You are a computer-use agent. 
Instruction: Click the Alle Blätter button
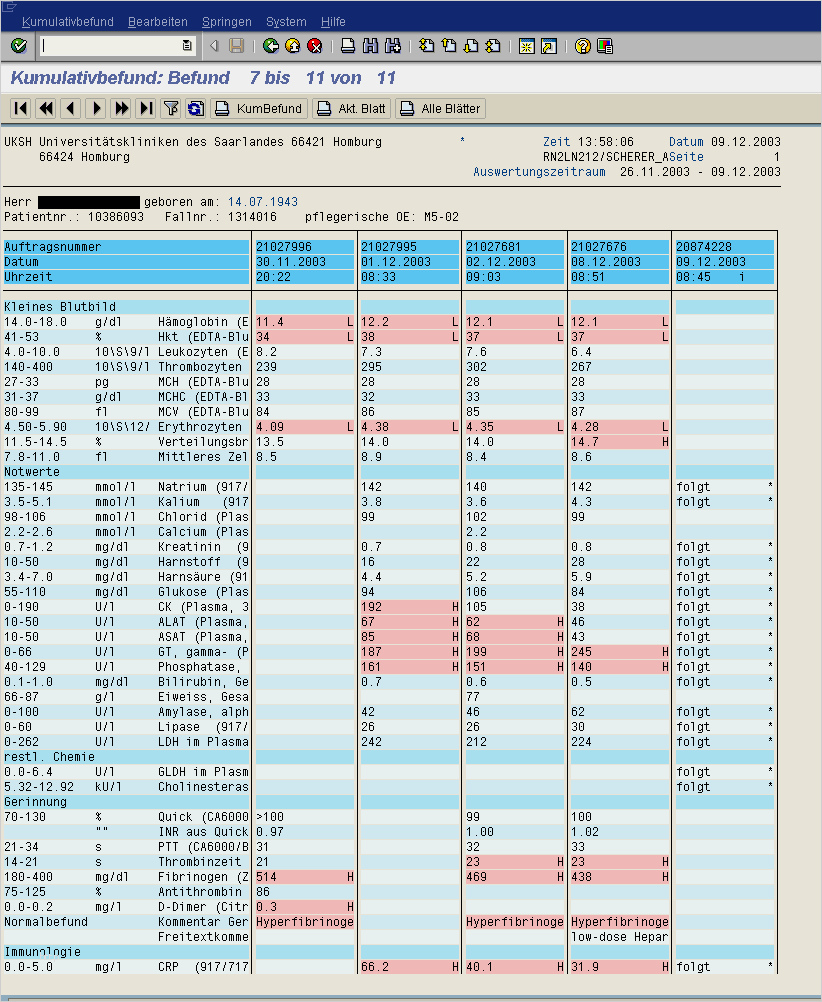(440, 109)
